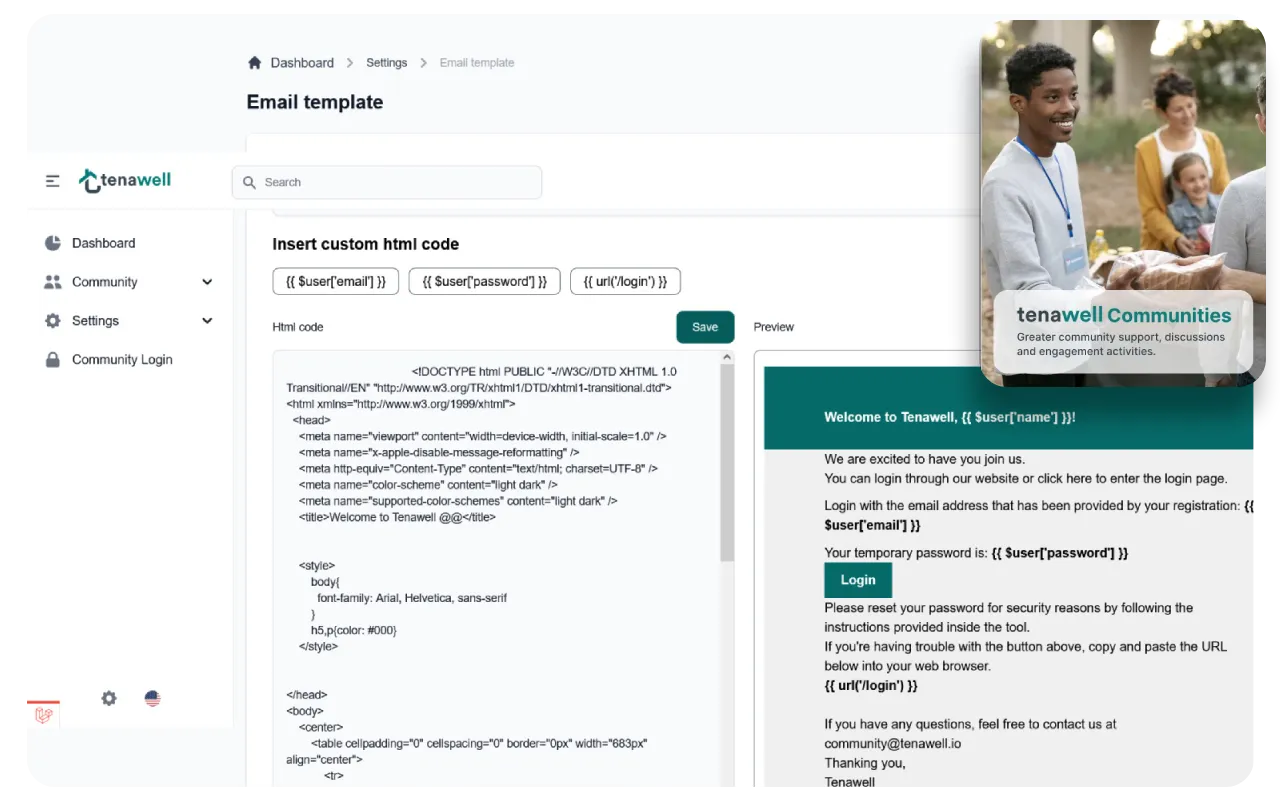Click the search magnifier icon
This screenshot has width=1280, height=800.
[250, 182]
